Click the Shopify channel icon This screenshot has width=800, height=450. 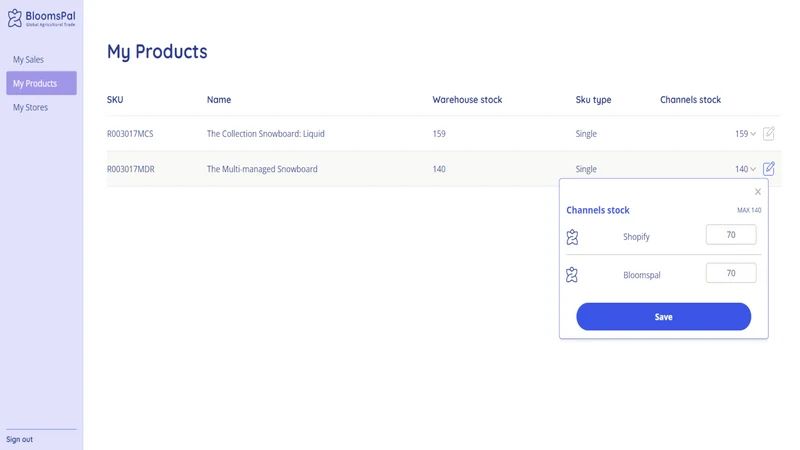(x=572, y=237)
